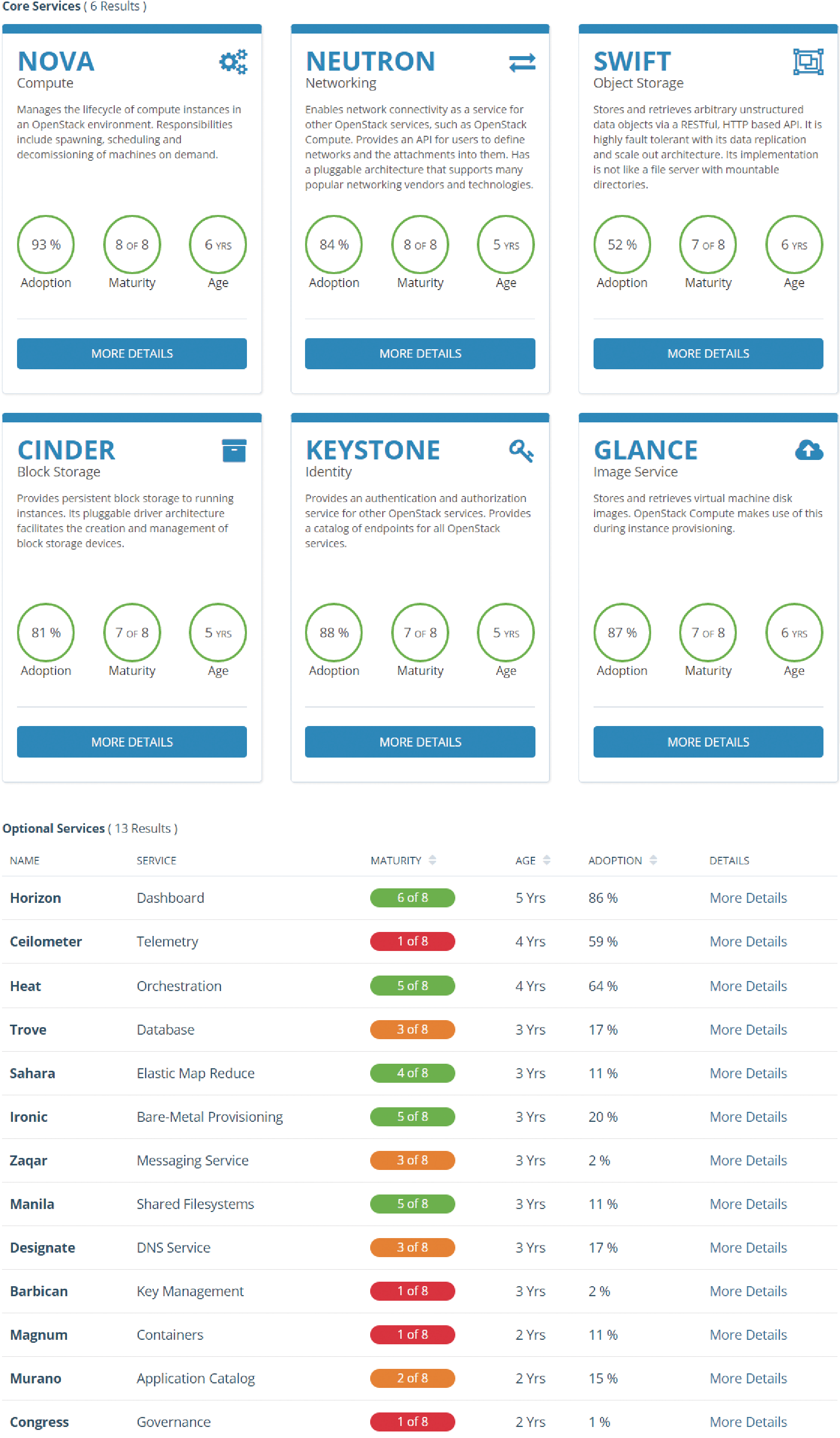
Task: Click the NOVA card title
Action: click(56, 61)
